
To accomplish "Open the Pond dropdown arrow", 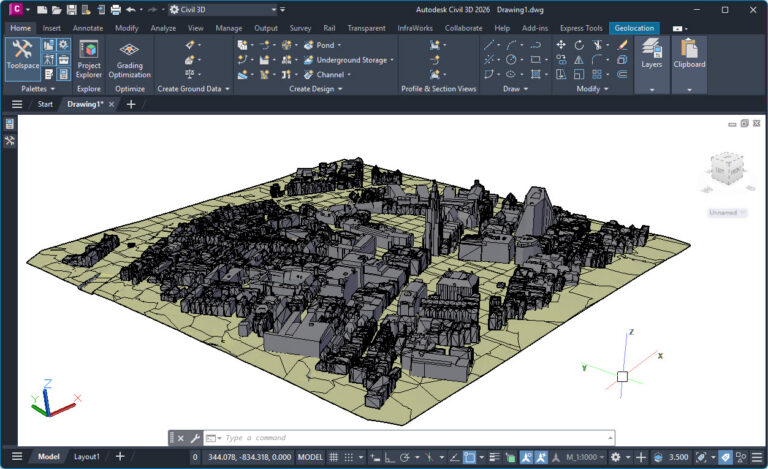I will tap(339, 45).
